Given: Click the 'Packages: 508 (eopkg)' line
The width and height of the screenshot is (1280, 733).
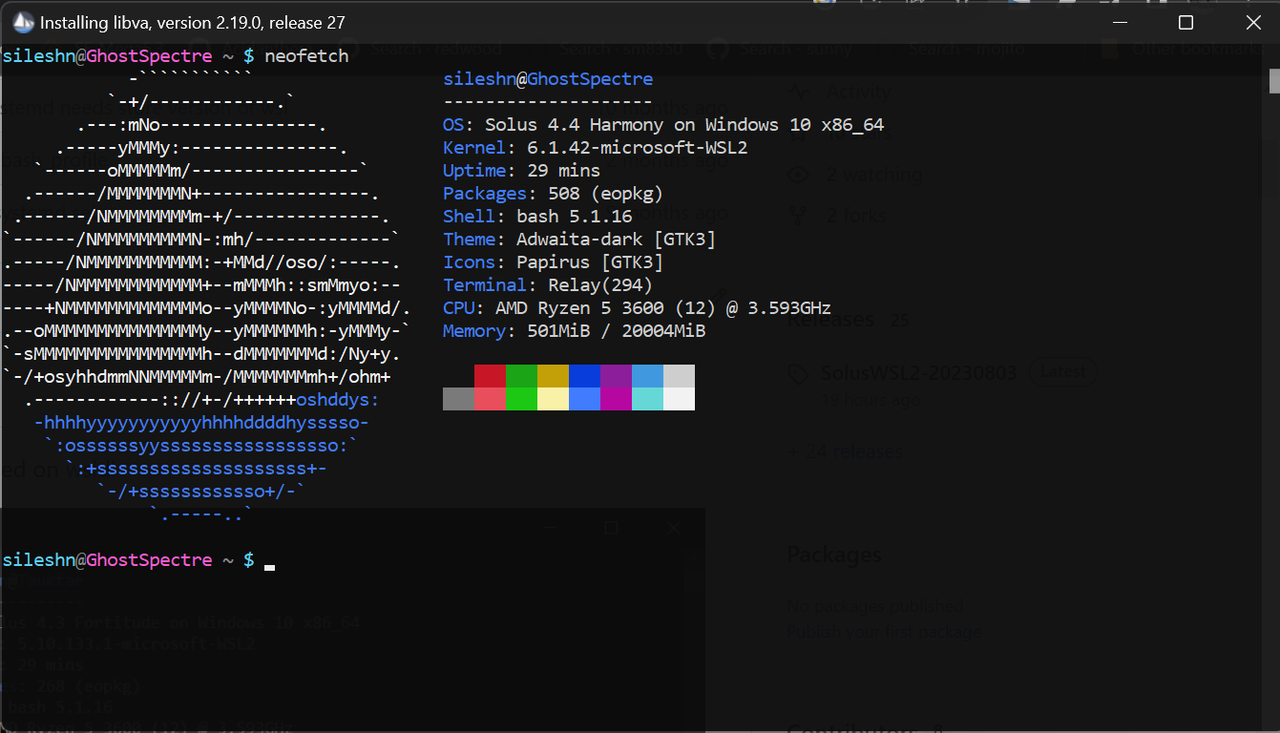Looking at the screenshot, I should coord(553,194).
